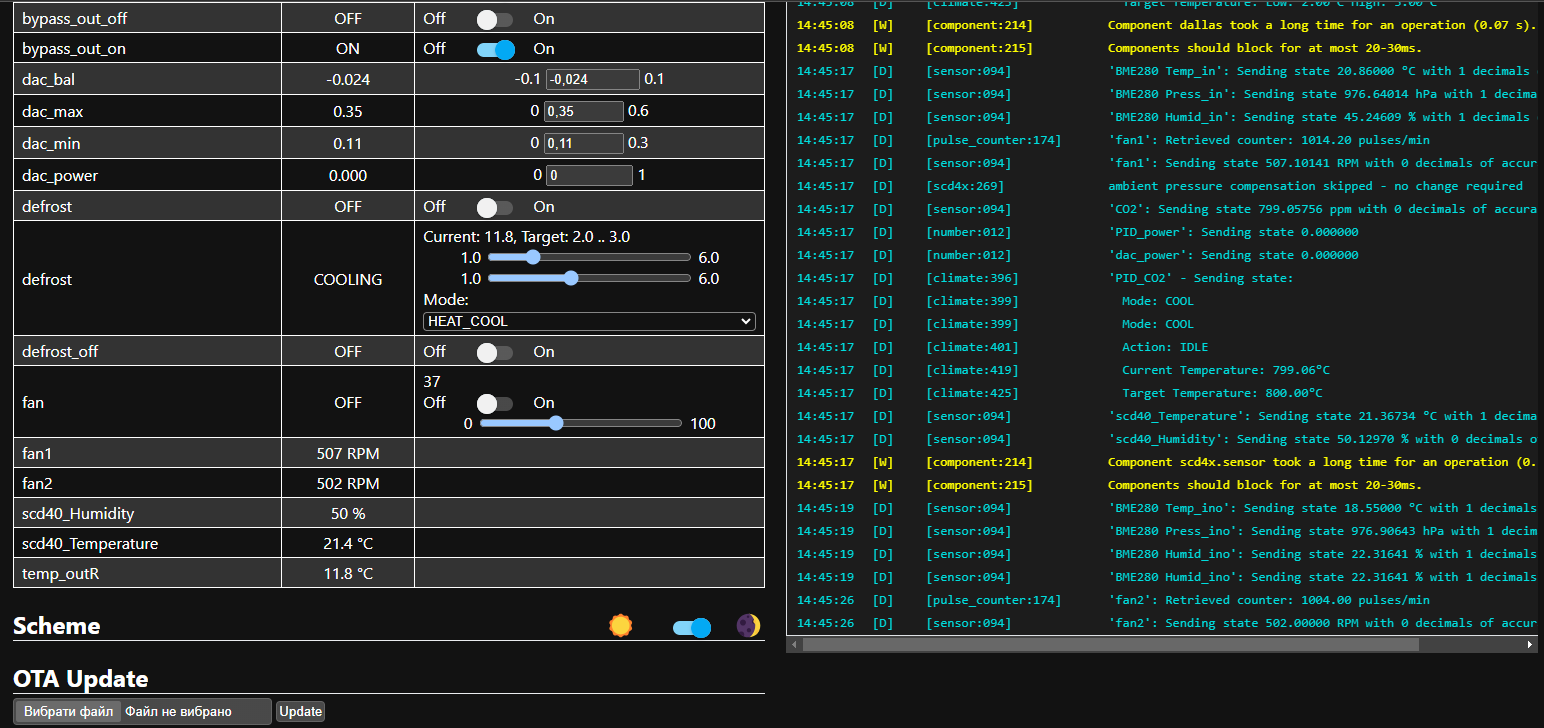
Task: Click the 'Target Temperature: 800.00°C' log line
Action: tap(1222, 393)
